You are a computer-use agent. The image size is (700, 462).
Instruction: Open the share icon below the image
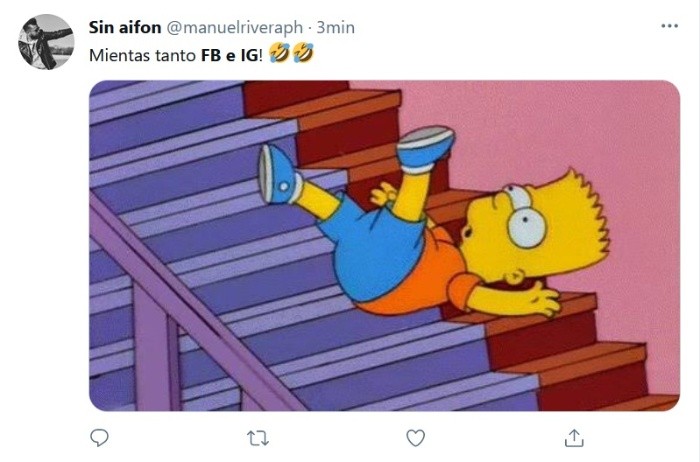click(574, 438)
